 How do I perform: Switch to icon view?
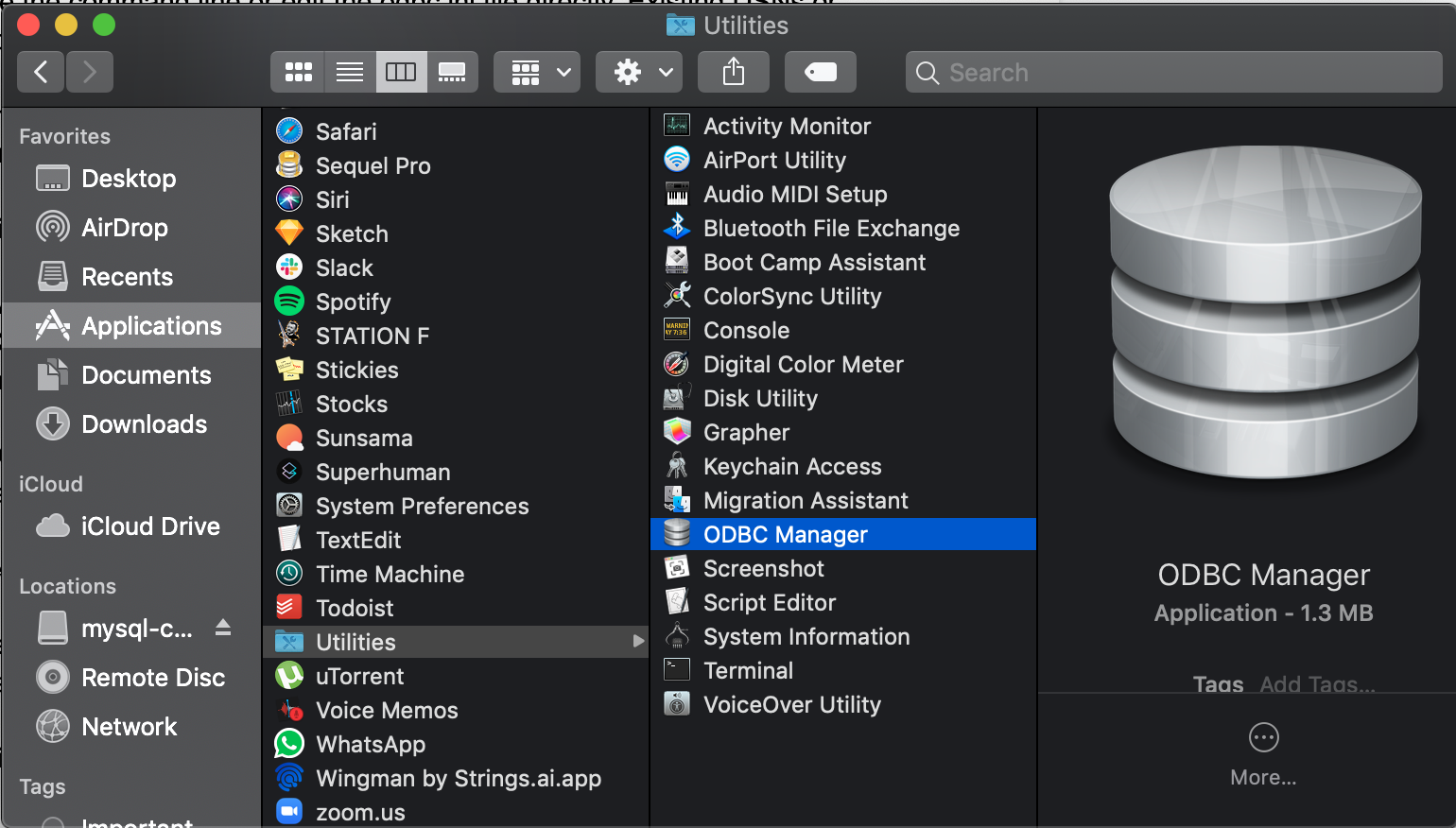299,72
